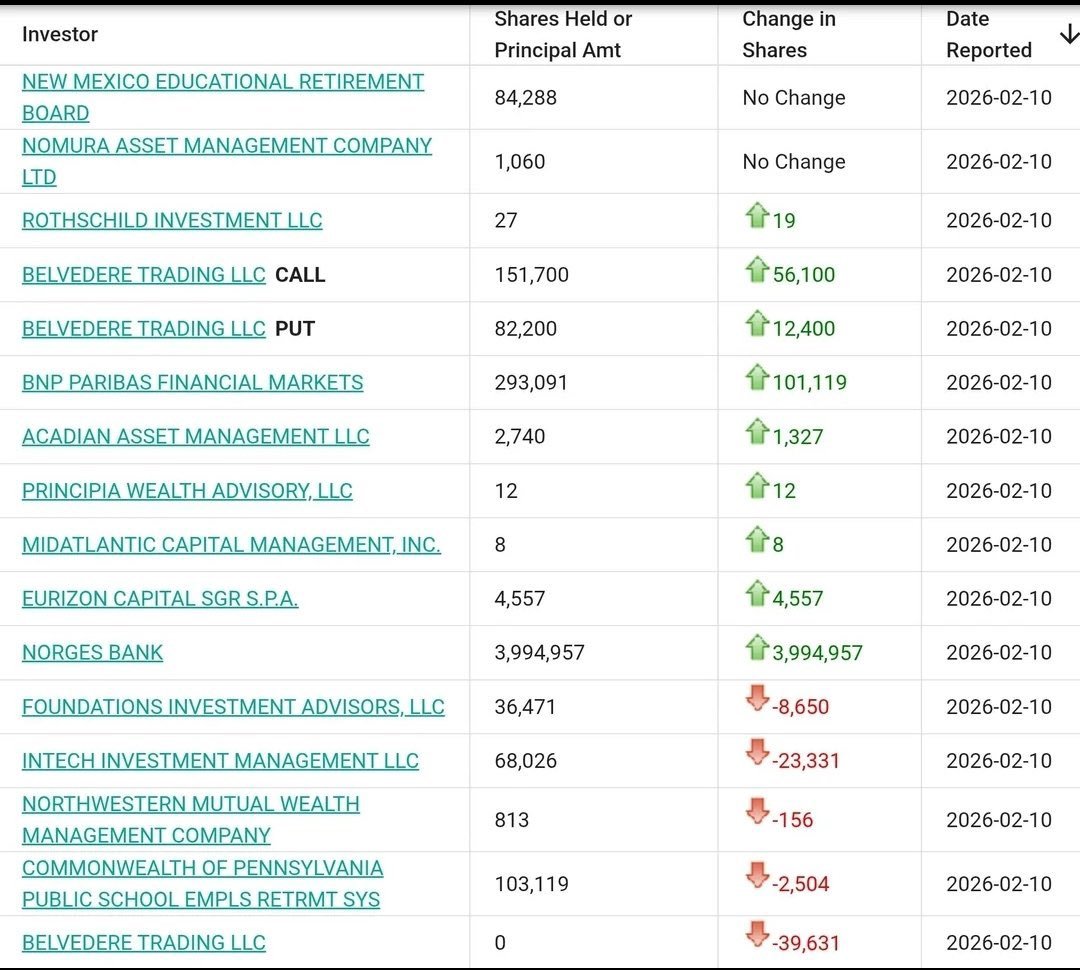Screen dimensions: 1080x970
Task: Click green up arrow in Norges Bank row
Action: click(x=757, y=647)
